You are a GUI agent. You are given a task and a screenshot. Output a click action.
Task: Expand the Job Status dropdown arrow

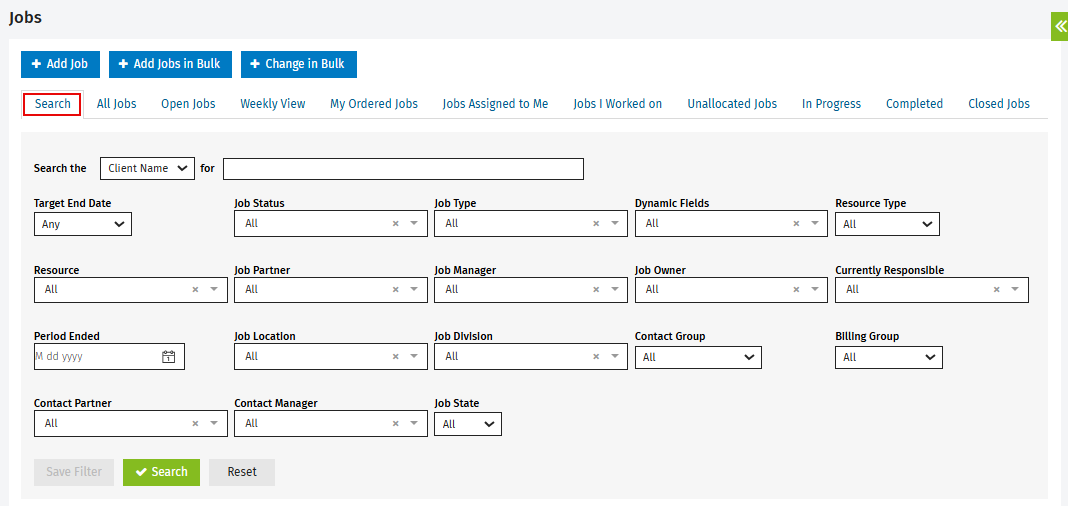(x=414, y=223)
